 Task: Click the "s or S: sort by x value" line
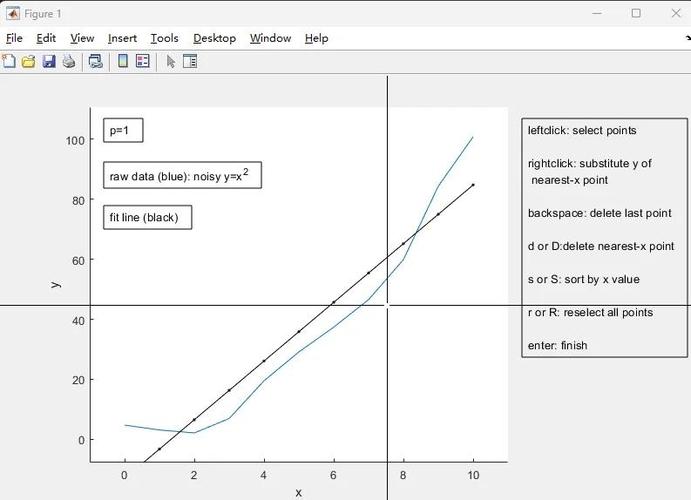583,279
